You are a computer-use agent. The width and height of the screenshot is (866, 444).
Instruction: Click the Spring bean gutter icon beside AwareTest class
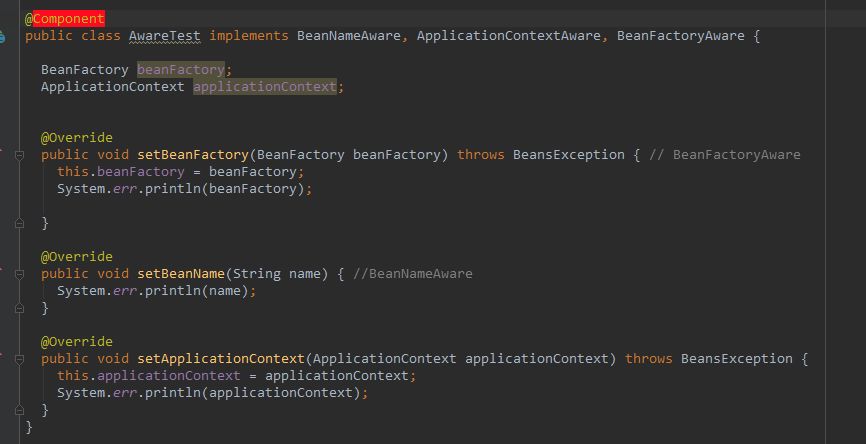click(3, 36)
